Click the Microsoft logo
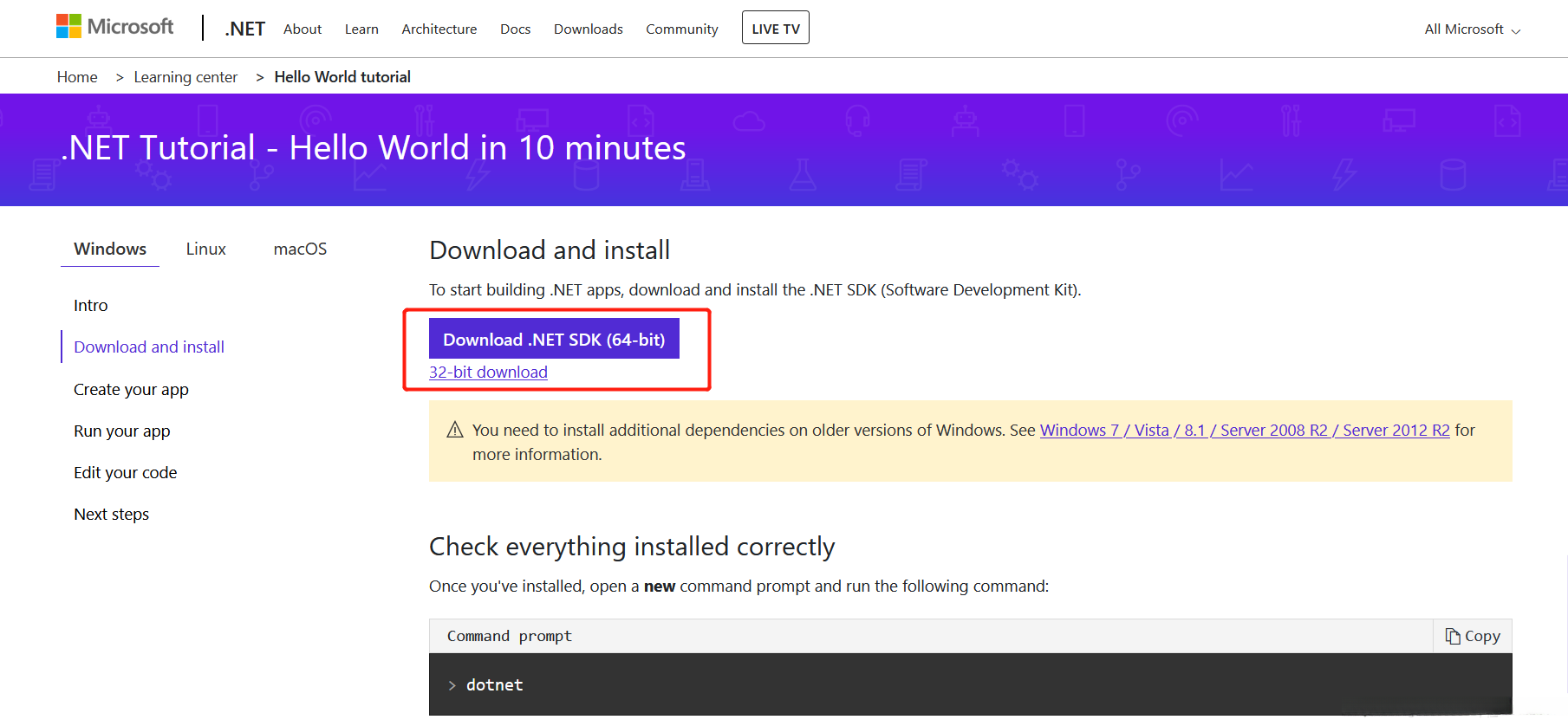 [x=114, y=27]
